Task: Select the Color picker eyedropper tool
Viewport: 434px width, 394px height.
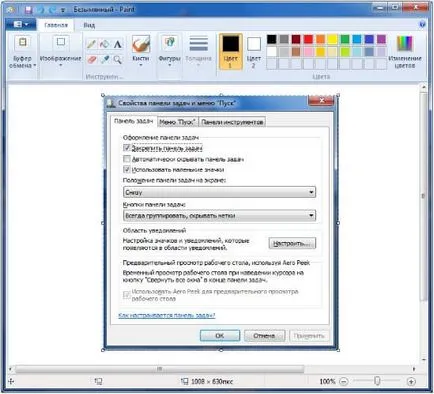Action: (105, 60)
